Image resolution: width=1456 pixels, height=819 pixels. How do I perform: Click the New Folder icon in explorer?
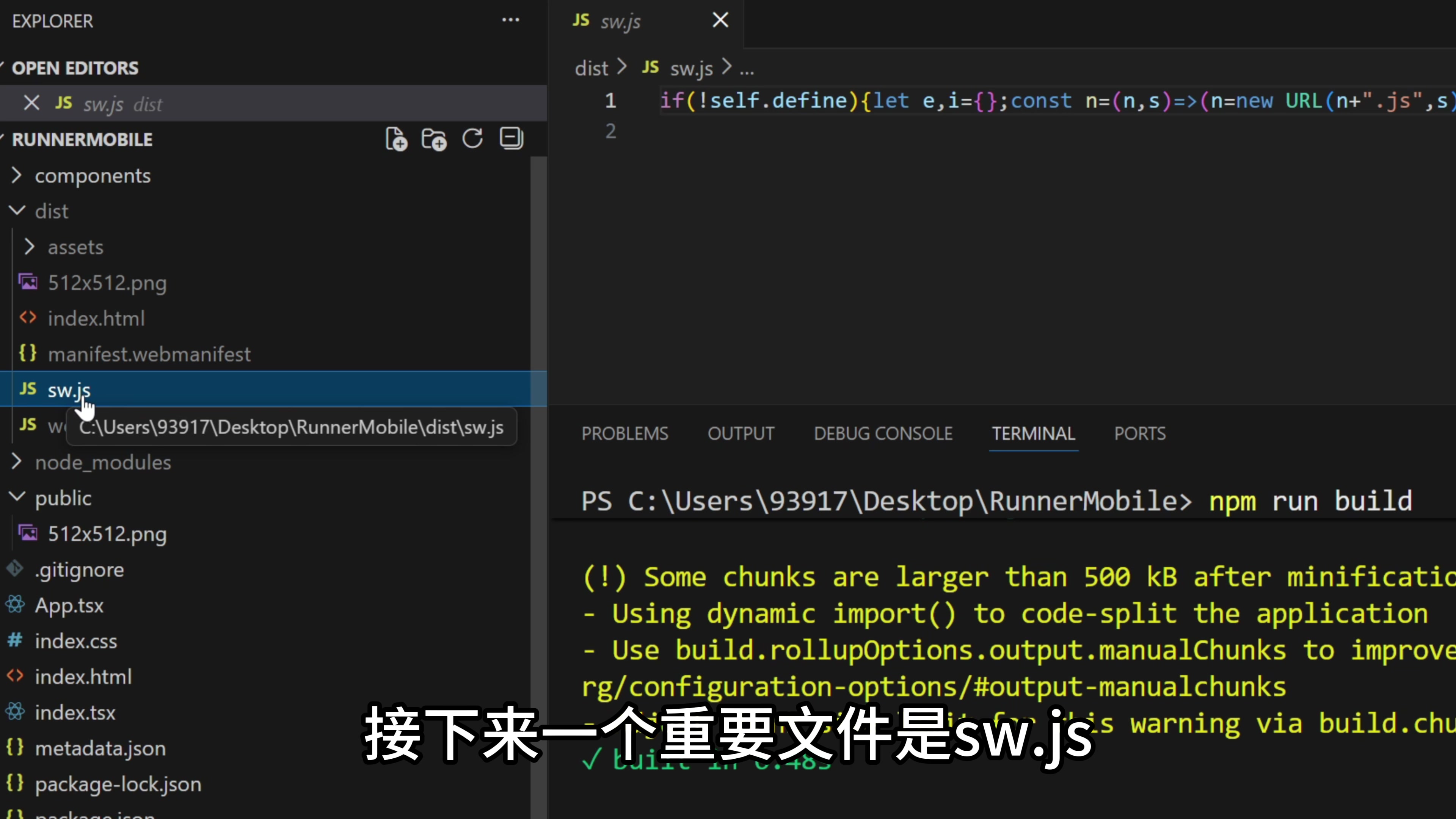434,139
